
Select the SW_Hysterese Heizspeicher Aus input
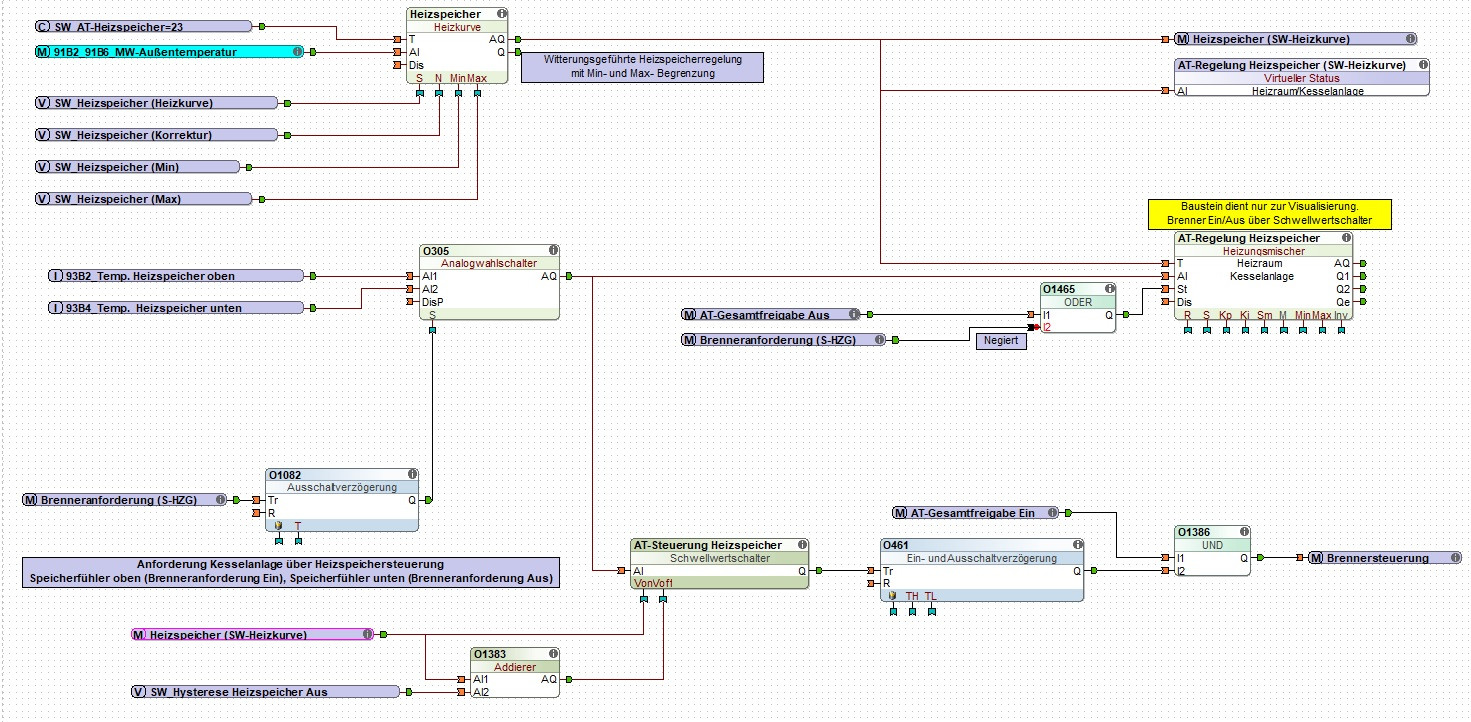click(267, 692)
